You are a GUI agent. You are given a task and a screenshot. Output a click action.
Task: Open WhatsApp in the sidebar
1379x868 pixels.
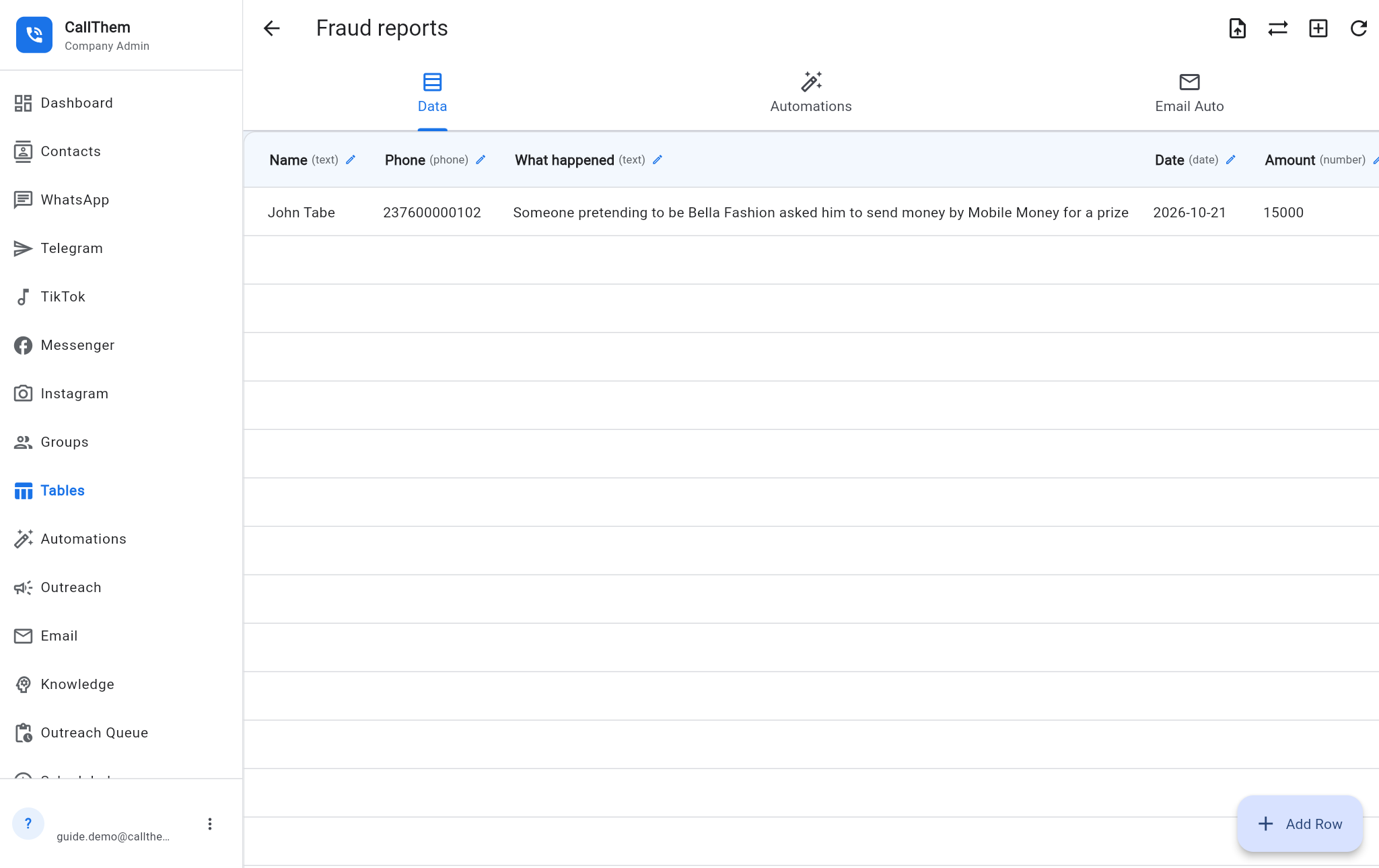click(121, 200)
